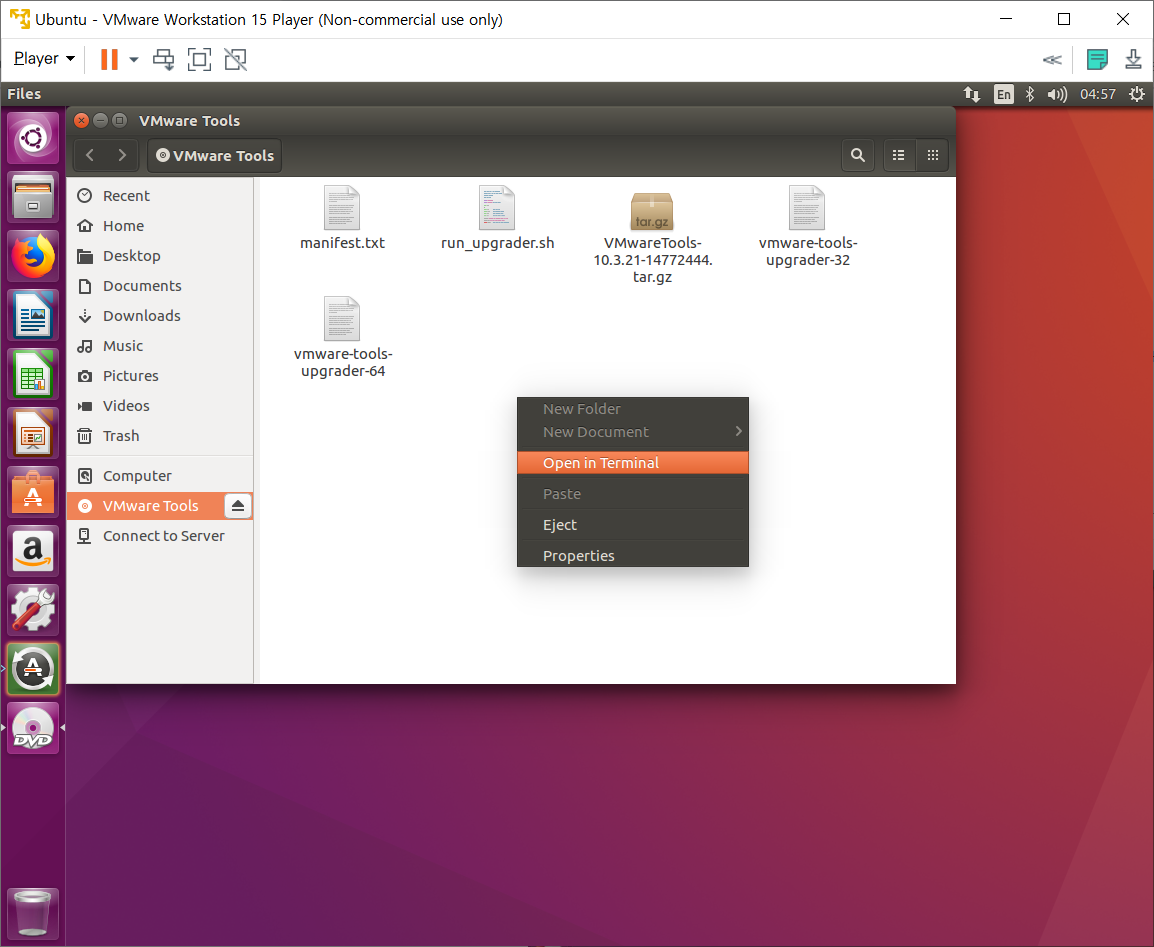1154x947 pixels.
Task: Enter full screen mode in VMware
Action: coord(199,59)
